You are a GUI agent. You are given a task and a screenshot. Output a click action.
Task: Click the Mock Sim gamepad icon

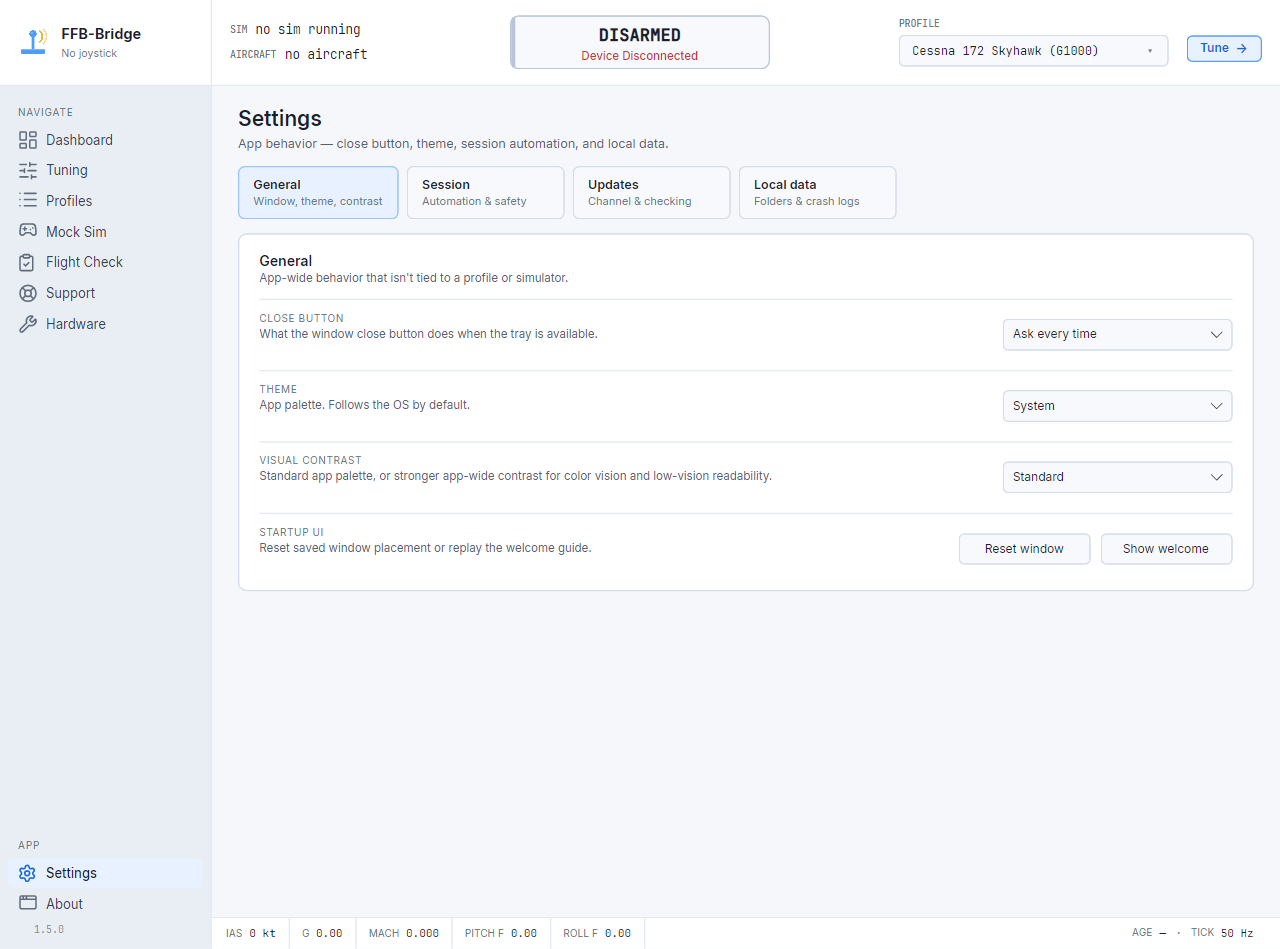(28, 231)
